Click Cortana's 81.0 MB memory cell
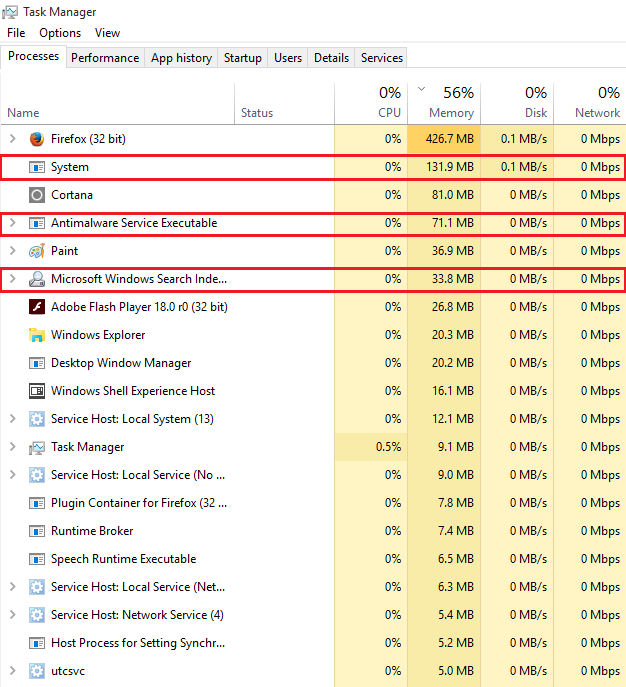626x687 pixels. point(444,195)
